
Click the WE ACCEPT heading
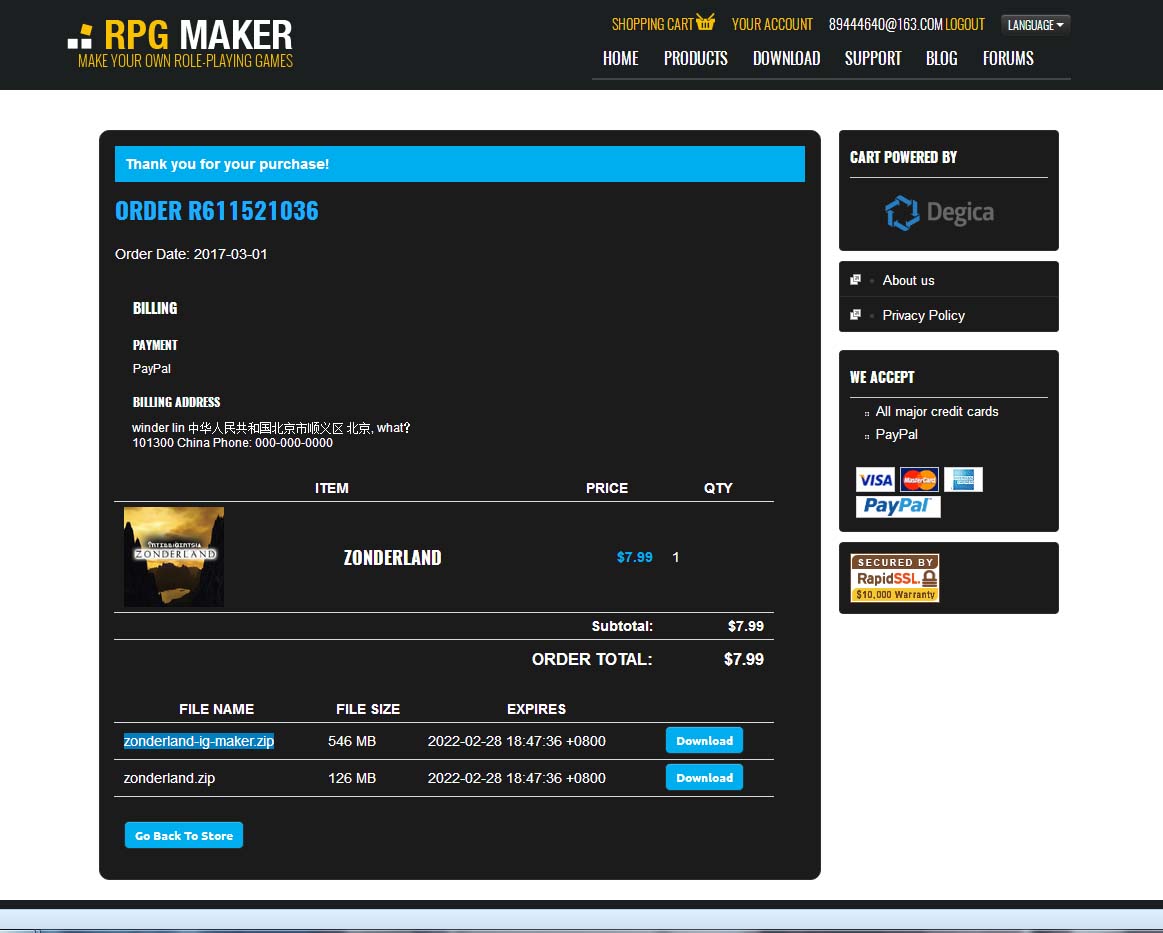882,377
